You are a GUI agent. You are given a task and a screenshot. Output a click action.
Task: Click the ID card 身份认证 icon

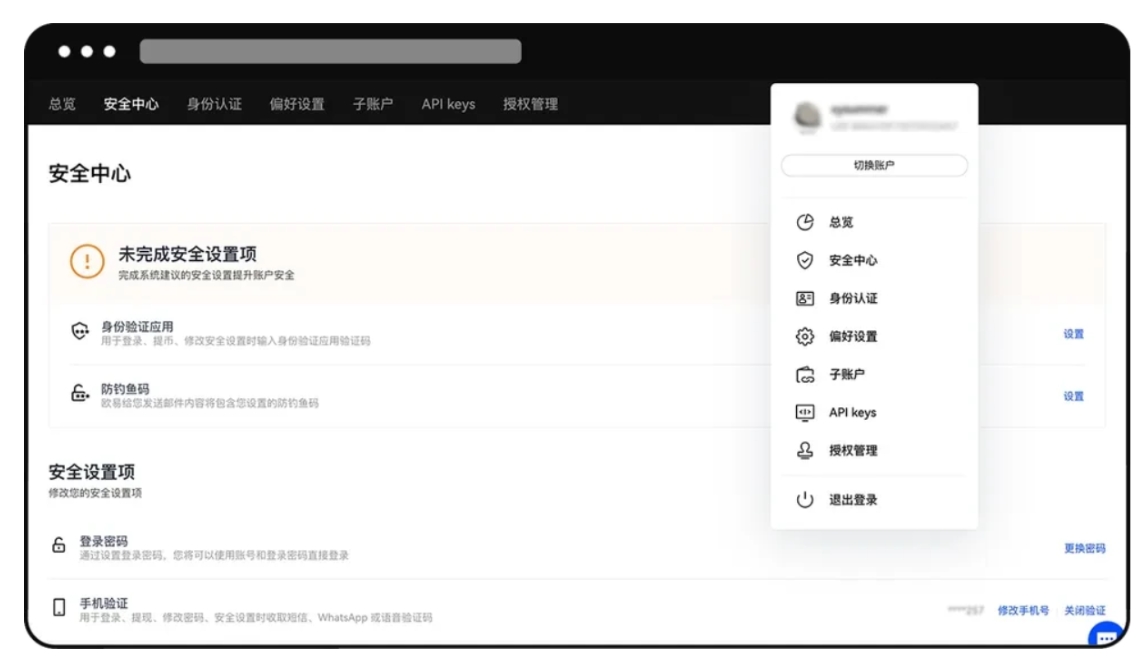click(x=805, y=298)
